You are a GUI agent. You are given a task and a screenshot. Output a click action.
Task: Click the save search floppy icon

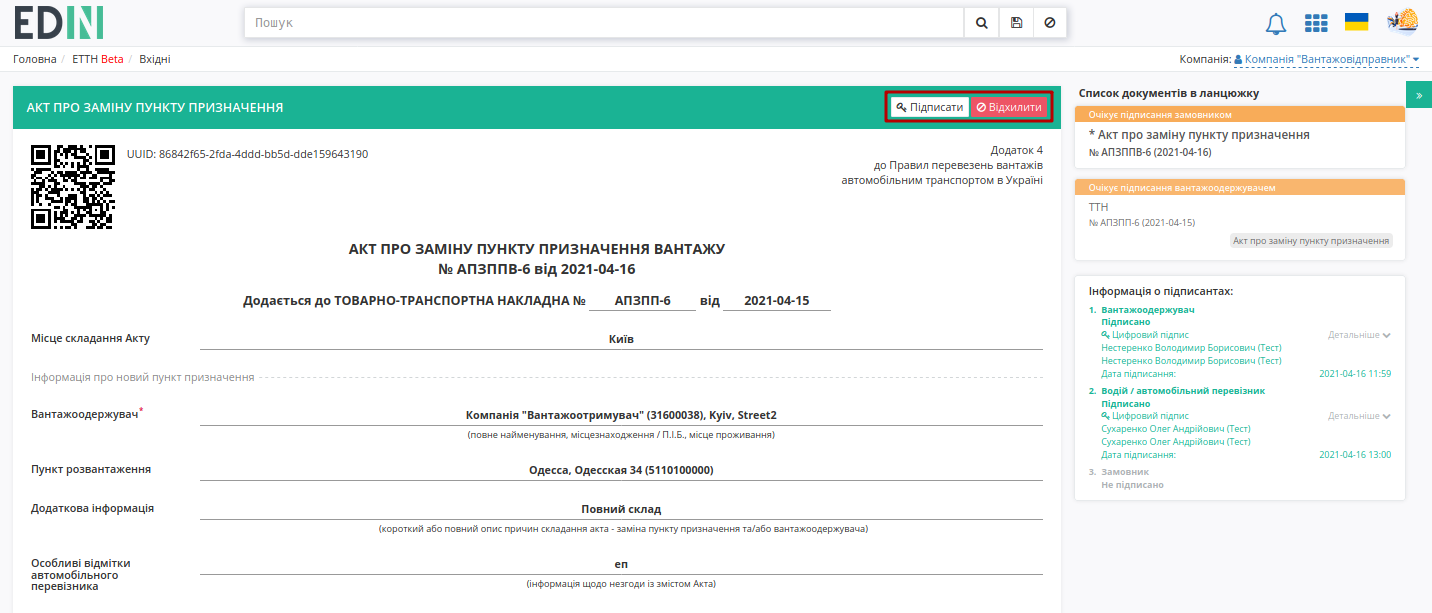click(x=1016, y=22)
